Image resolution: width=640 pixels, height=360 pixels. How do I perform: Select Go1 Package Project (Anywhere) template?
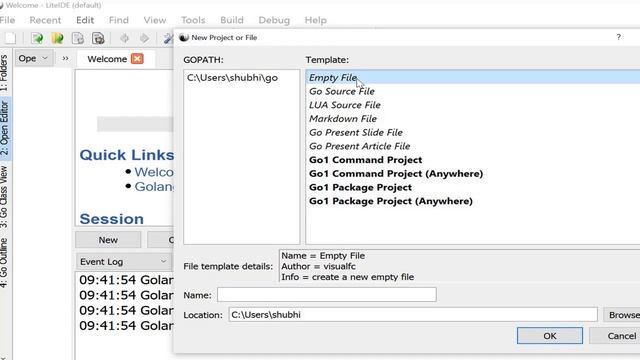(391, 201)
